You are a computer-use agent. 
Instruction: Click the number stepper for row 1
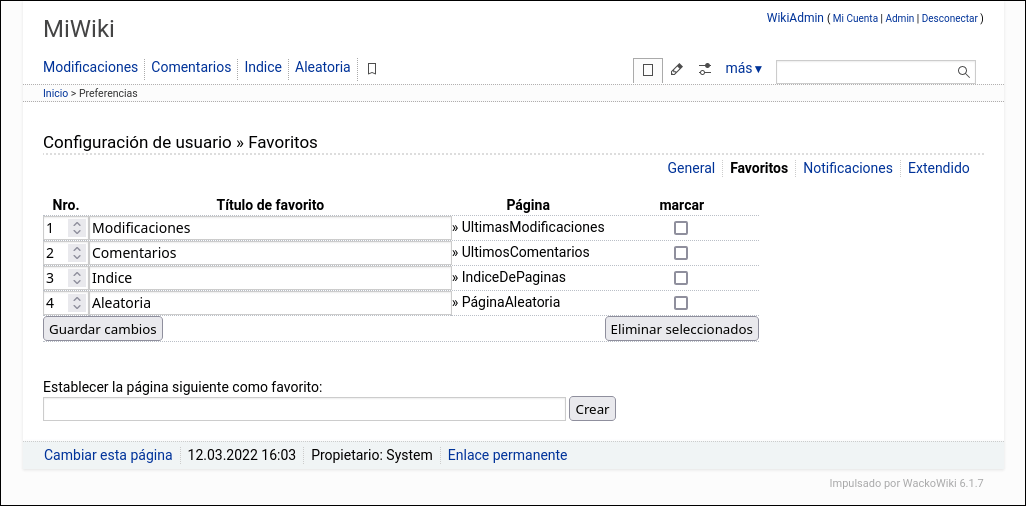click(x=77, y=228)
